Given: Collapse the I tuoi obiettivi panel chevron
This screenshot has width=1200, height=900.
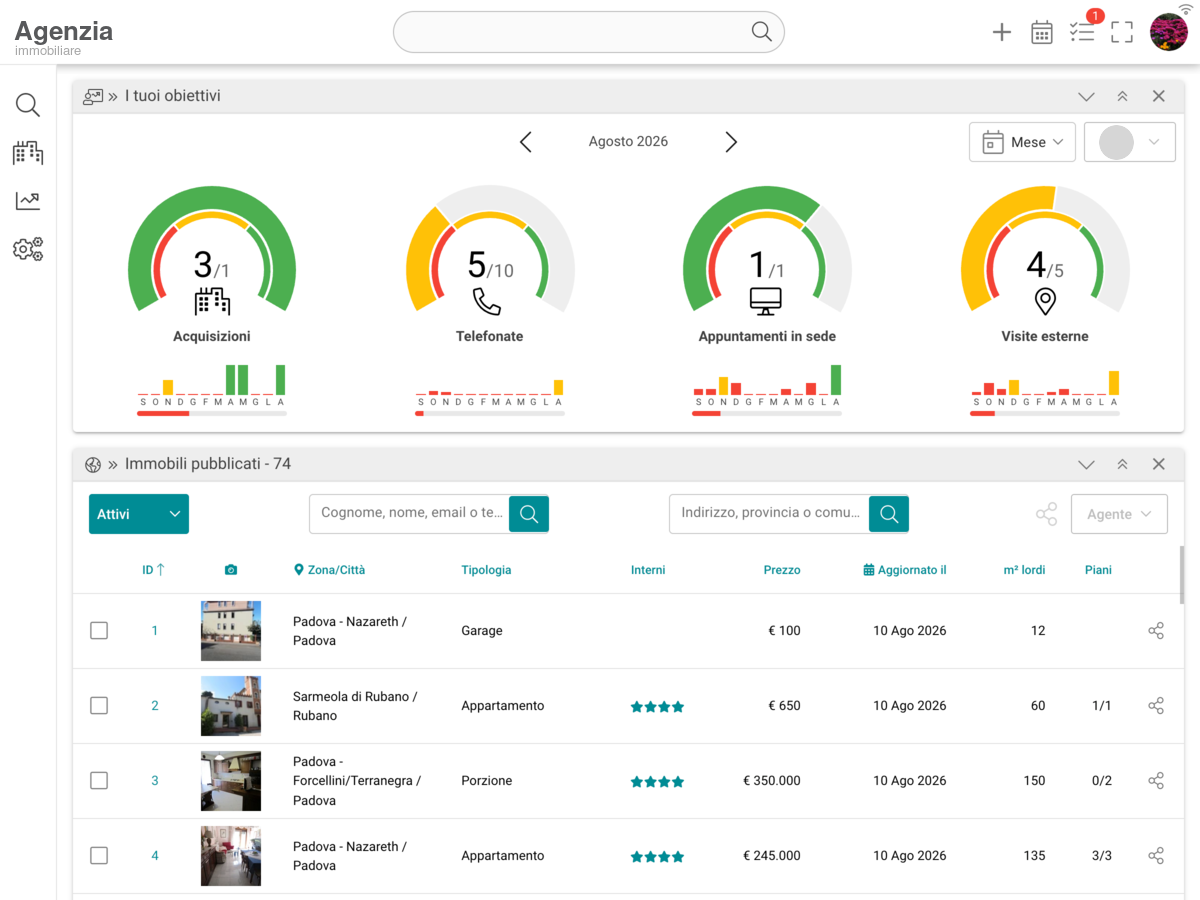Looking at the screenshot, I should [x=1086, y=97].
